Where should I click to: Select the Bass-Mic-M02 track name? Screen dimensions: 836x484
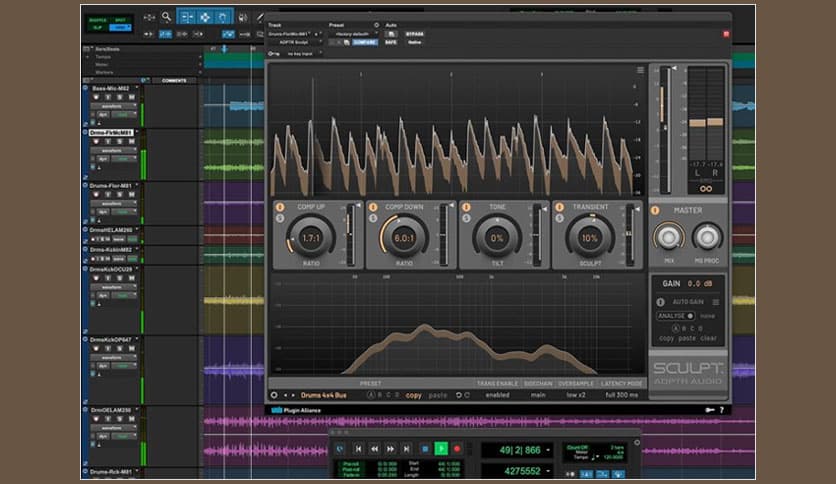(x=110, y=88)
